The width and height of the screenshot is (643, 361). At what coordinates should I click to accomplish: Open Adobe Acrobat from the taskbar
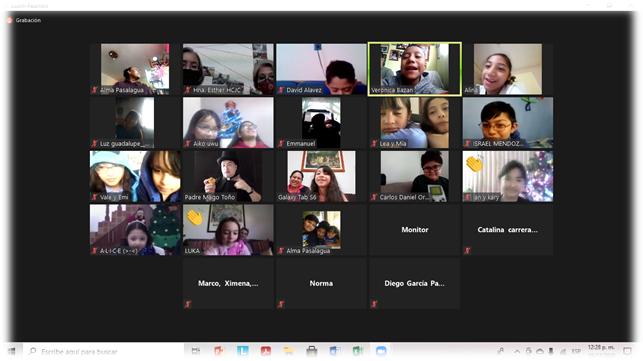point(266,351)
